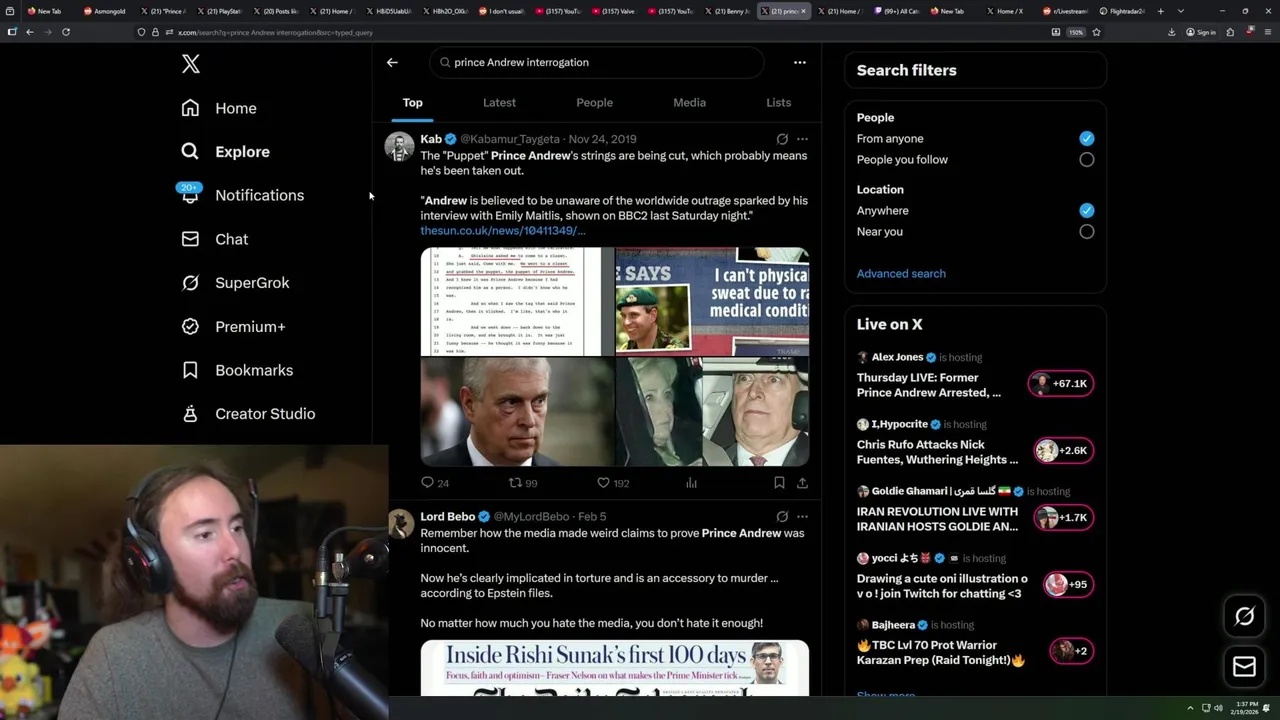Open SuperGrok from the sidebar
1280x720 pixels.
(235, 283)
